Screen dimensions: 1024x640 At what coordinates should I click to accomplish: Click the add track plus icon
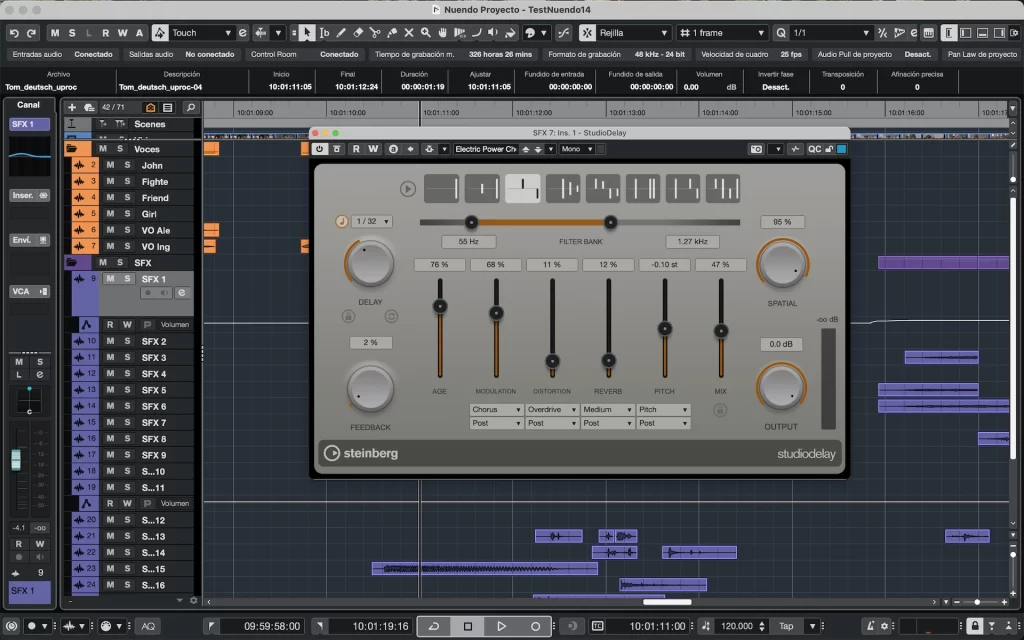72,107
